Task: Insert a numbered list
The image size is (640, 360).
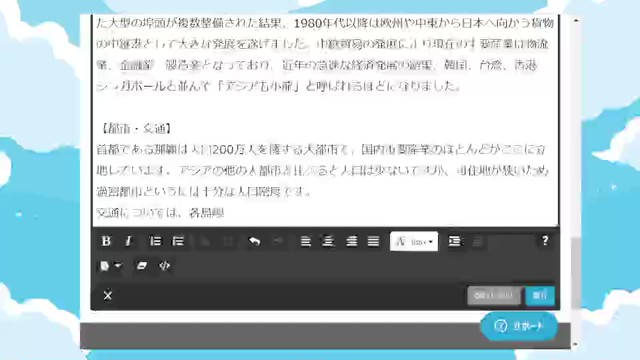Action: pyautogui.click(x=156, y=241)
